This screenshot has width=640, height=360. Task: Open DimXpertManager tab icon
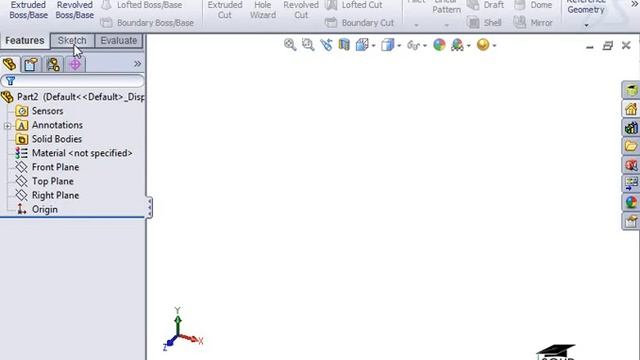[75, 64]
